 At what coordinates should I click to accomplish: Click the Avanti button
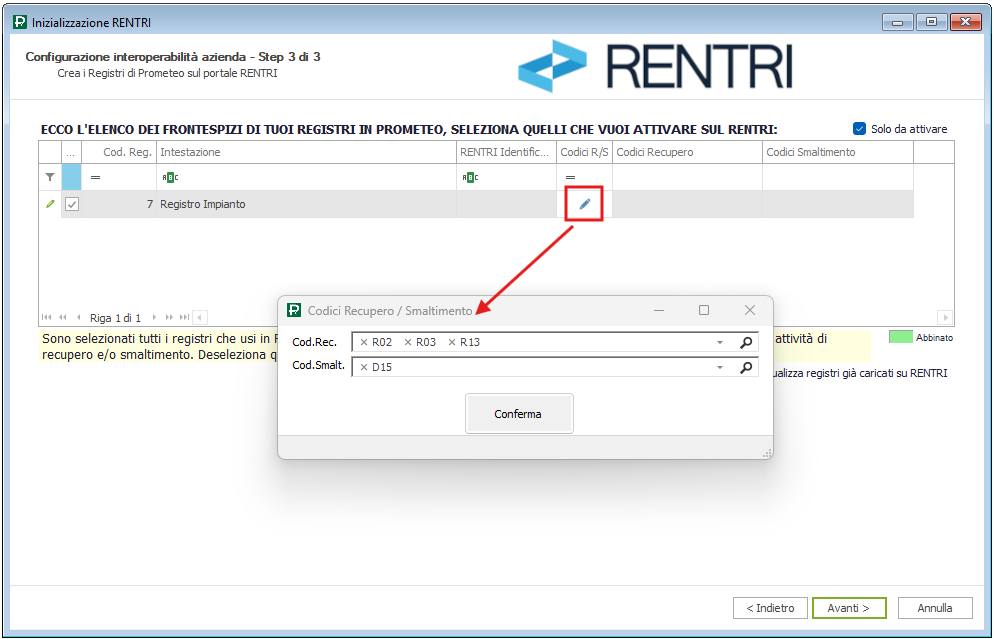(x=848, y=608)
